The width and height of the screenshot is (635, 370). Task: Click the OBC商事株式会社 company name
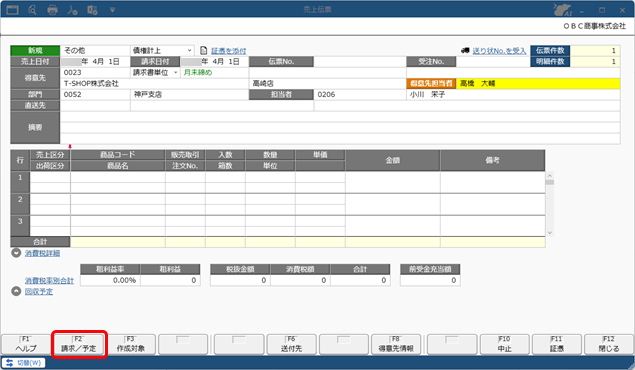pos(595,26)
